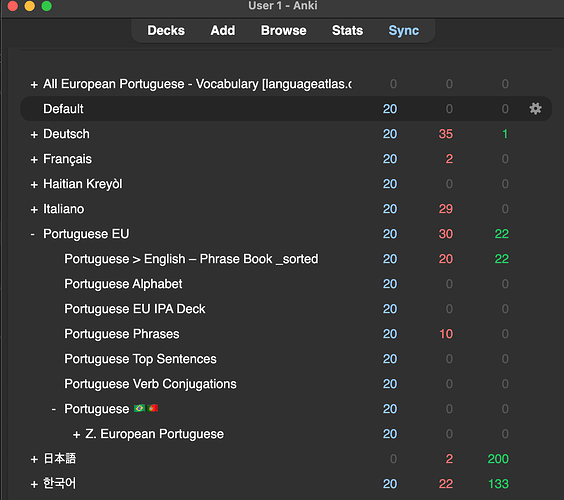Click the window title User 1 - Anki
This screenshot has width=564, height=500.
283,6
